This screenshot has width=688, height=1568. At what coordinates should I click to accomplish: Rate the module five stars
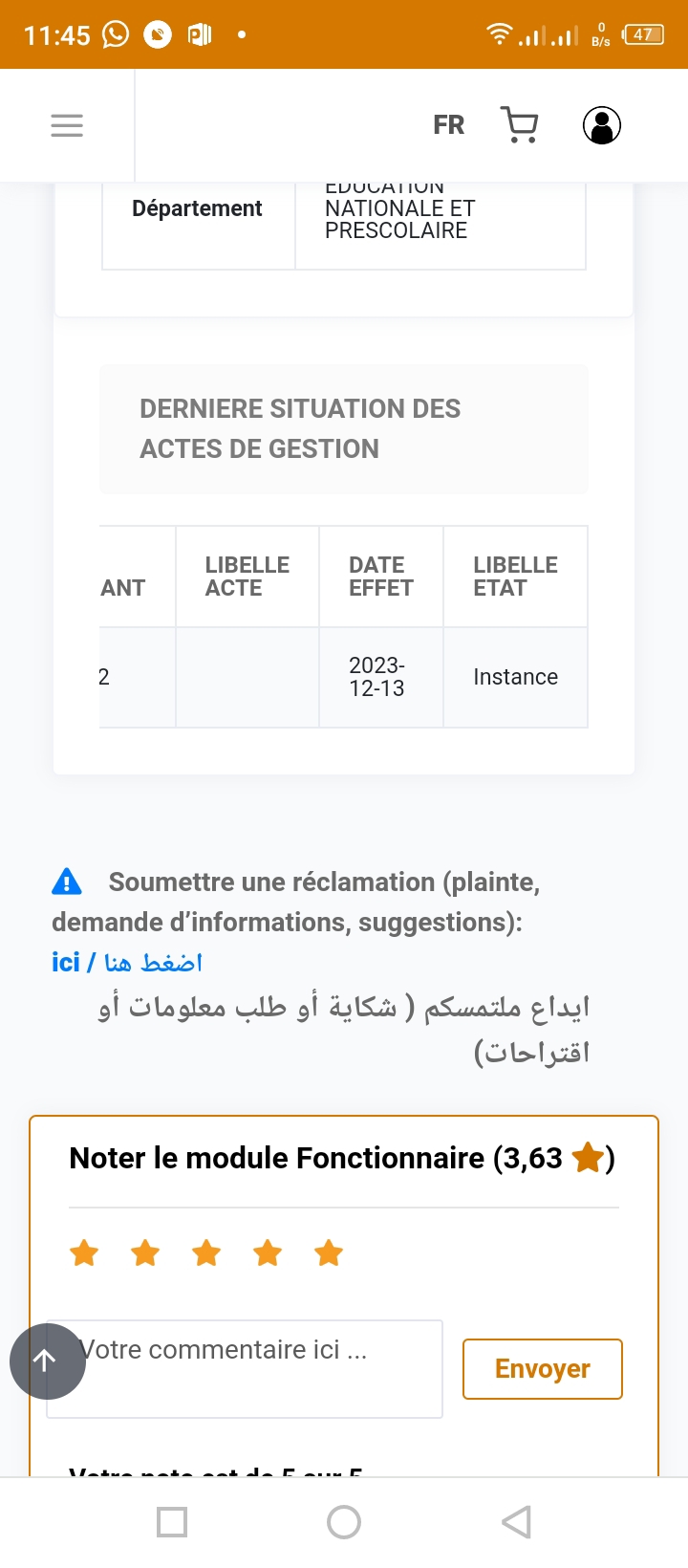[x=329, y=1252]
